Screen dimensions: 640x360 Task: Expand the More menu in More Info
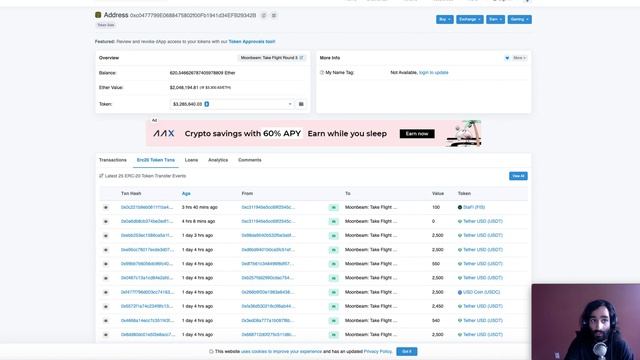point(519,58)
